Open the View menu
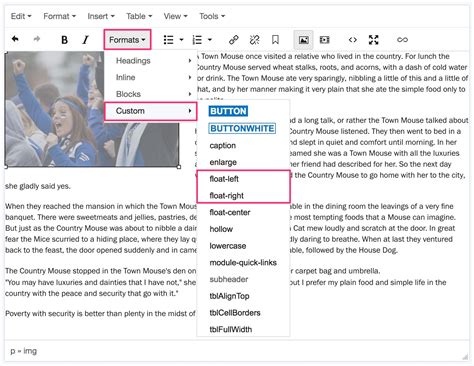Viewport: 474px width, 366px height. click(175, 16)
